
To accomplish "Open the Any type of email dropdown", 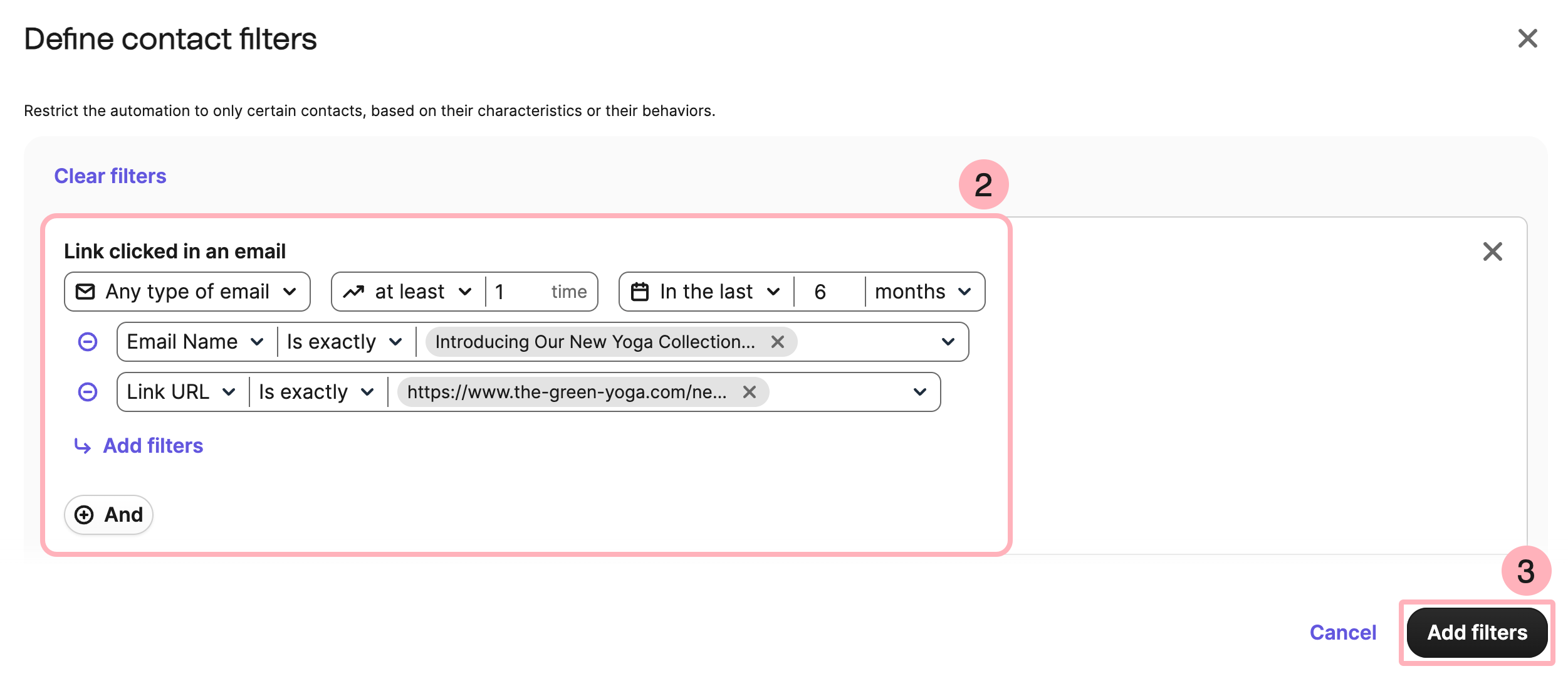I will click(x=187, y=292).
